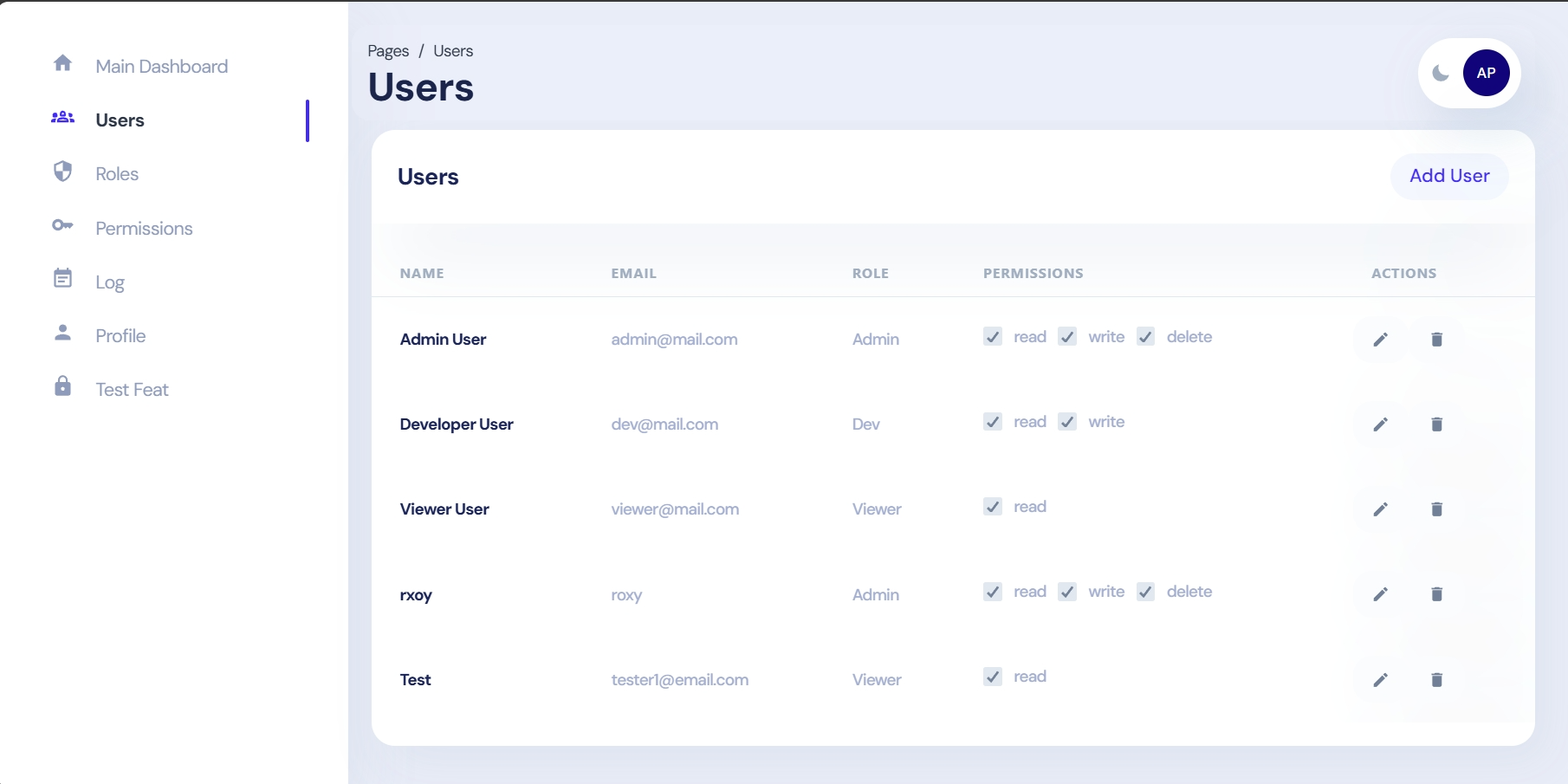The image size is (1568, 784).
Task: Click the Add User button
Action: point(1449,176)
